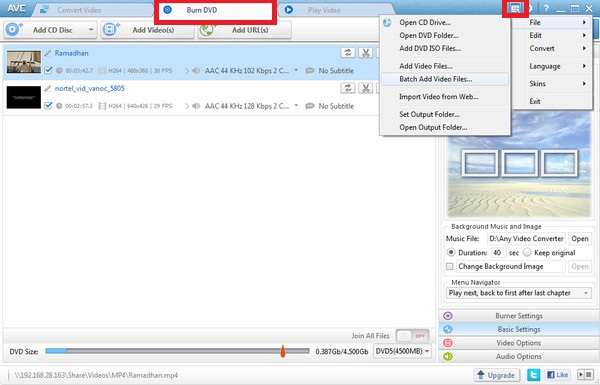Image resolution: width=600 pixels, height=385 pixels.
Task: Click the DVD menu template preview image
Action: [x=519, y=165]
